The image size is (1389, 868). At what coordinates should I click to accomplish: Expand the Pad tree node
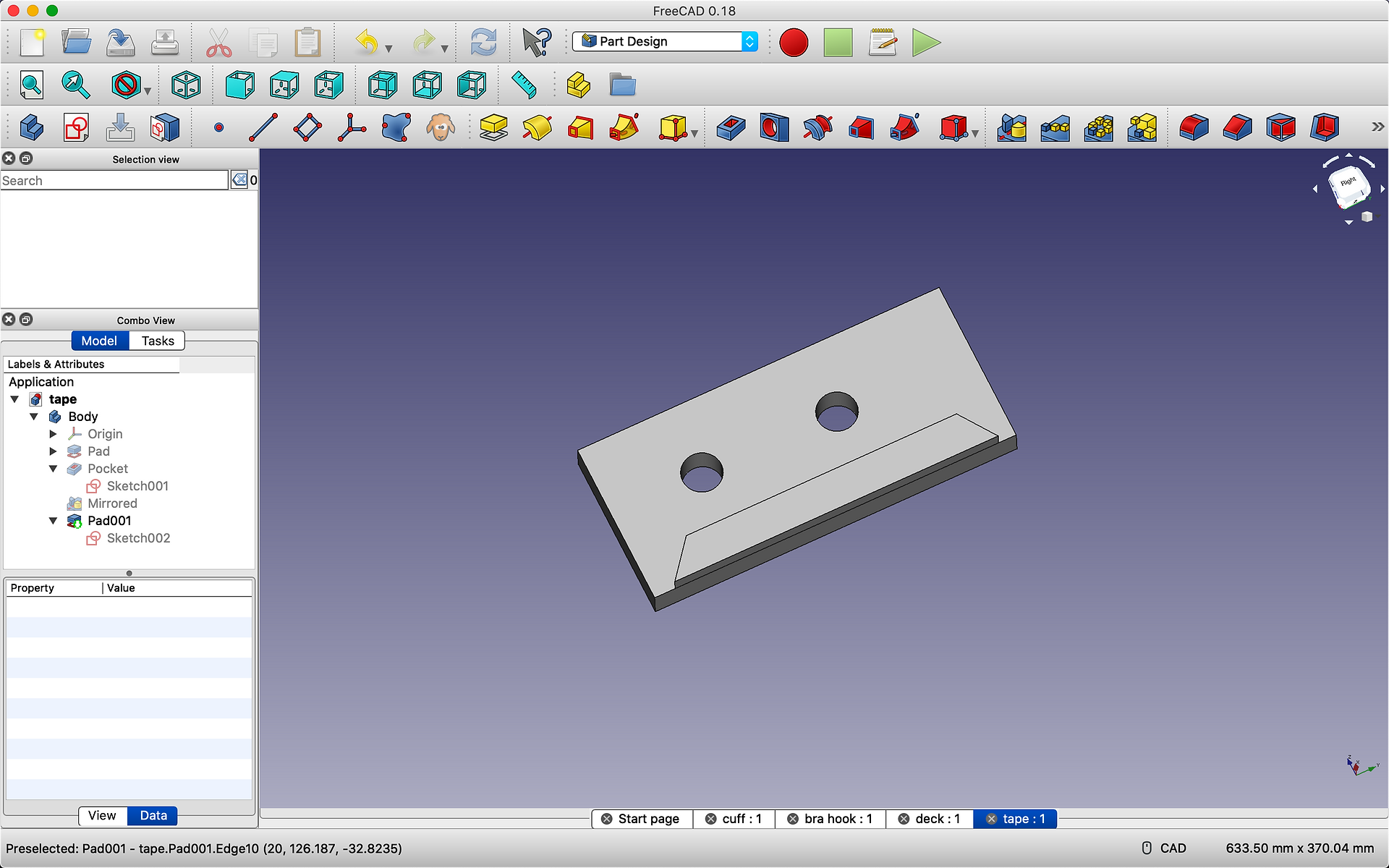(x=53, y=451)
